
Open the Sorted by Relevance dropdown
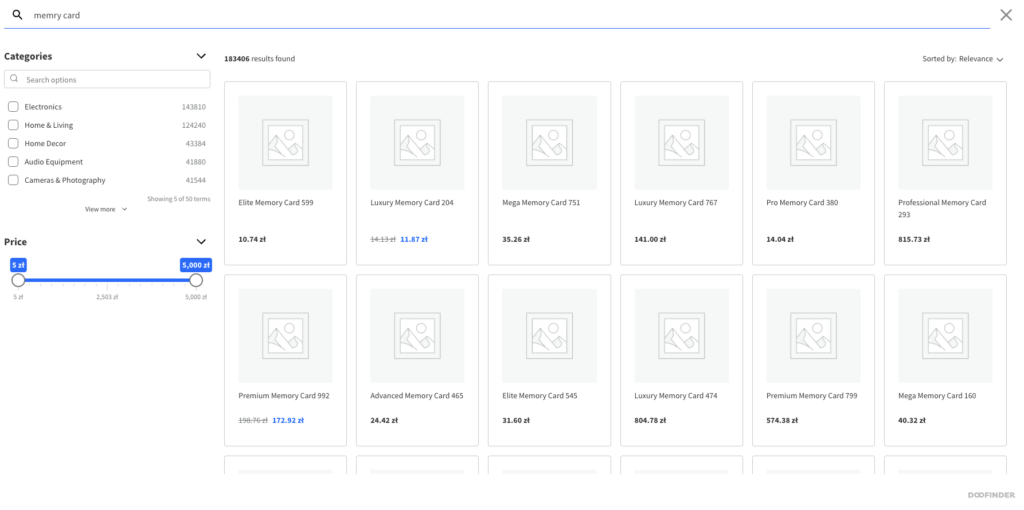tap(963, 59)
